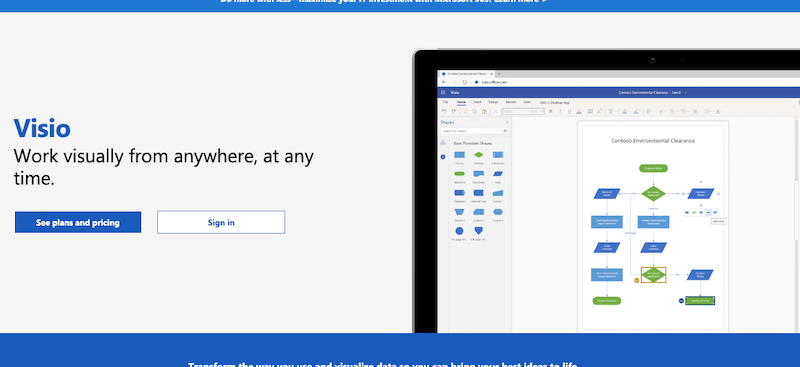The height and width of the screenshot is (367, 800).
Task: Open the app launcher waffle icon
Action: tap(443, 92)
